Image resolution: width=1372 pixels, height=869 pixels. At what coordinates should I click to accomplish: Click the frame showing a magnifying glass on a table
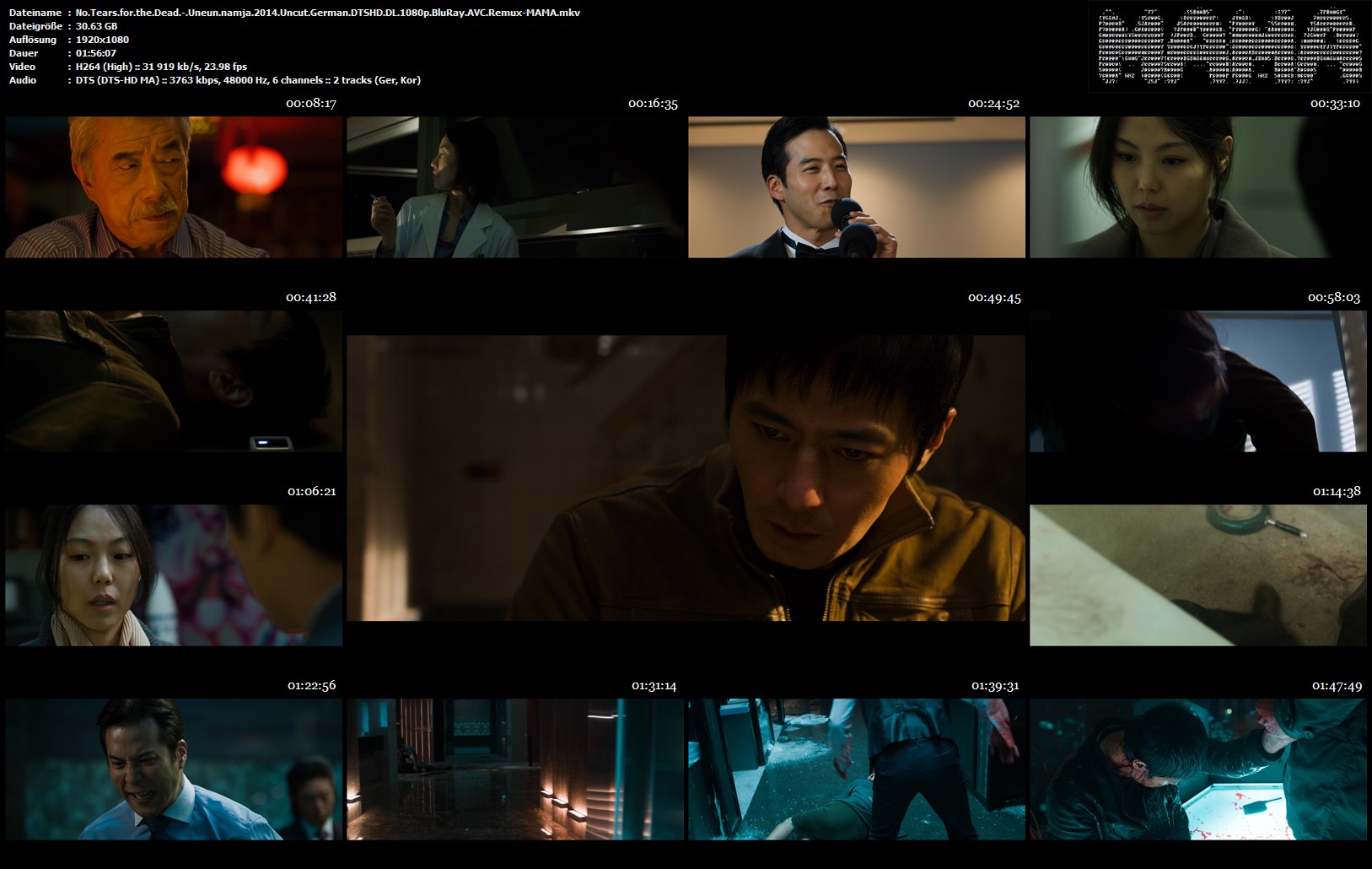(x=1198, y=575)
